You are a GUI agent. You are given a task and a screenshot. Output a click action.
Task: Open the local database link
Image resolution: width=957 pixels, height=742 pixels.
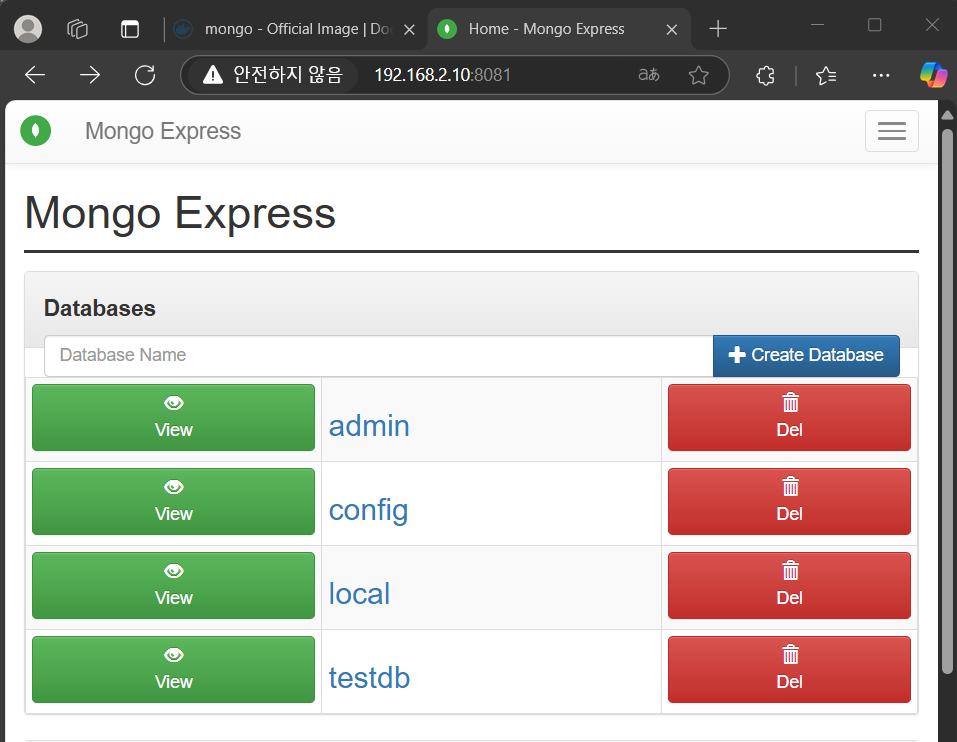pos(359,594)
